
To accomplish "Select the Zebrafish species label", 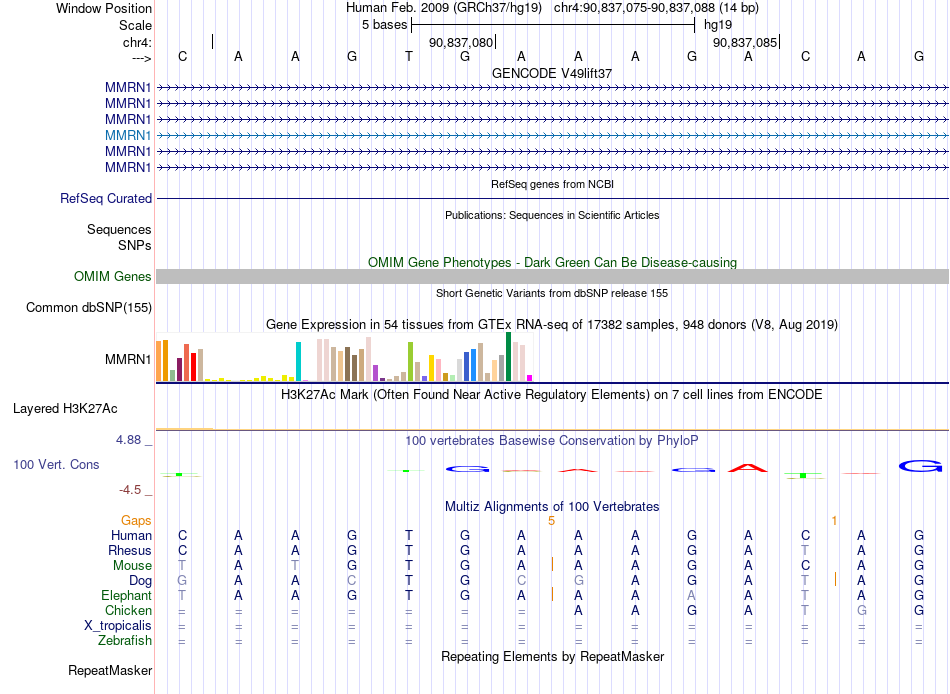I will tap(125, 640).
